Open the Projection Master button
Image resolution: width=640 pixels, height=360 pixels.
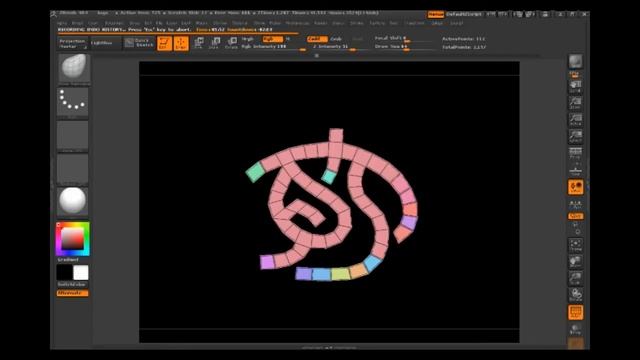pos(73,44)
